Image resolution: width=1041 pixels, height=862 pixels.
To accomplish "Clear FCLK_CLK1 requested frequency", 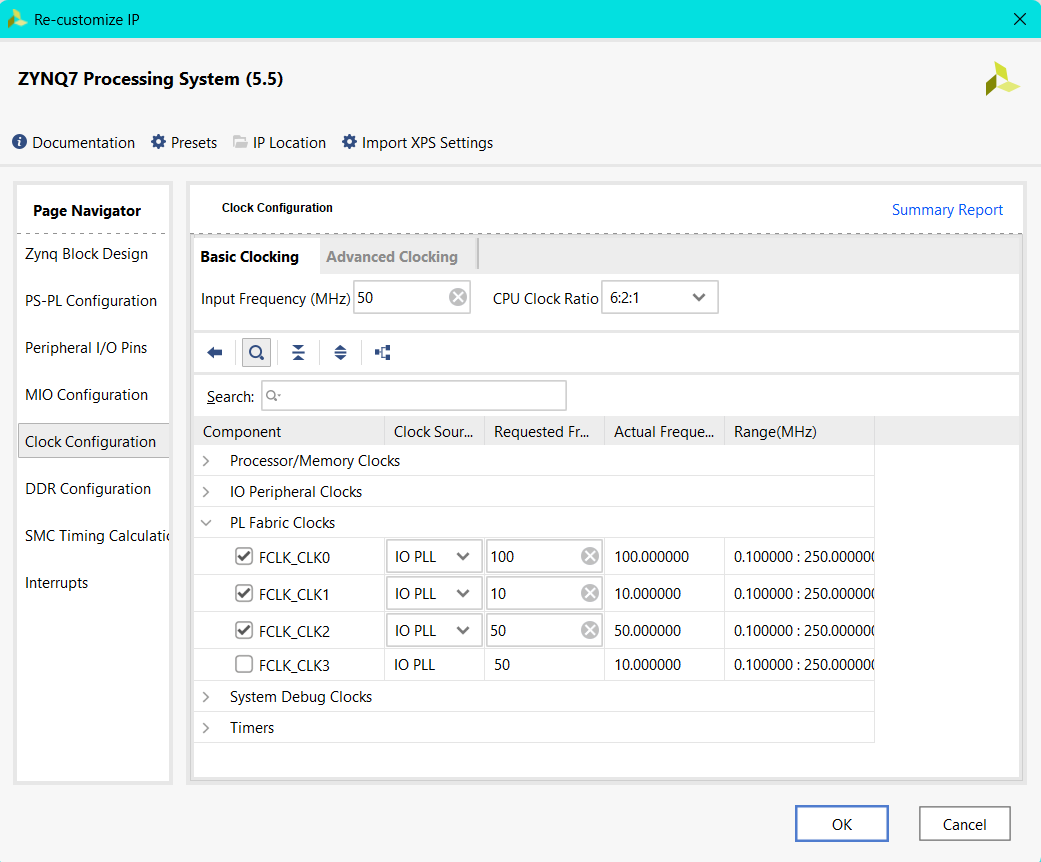I will tap(590, 593).
